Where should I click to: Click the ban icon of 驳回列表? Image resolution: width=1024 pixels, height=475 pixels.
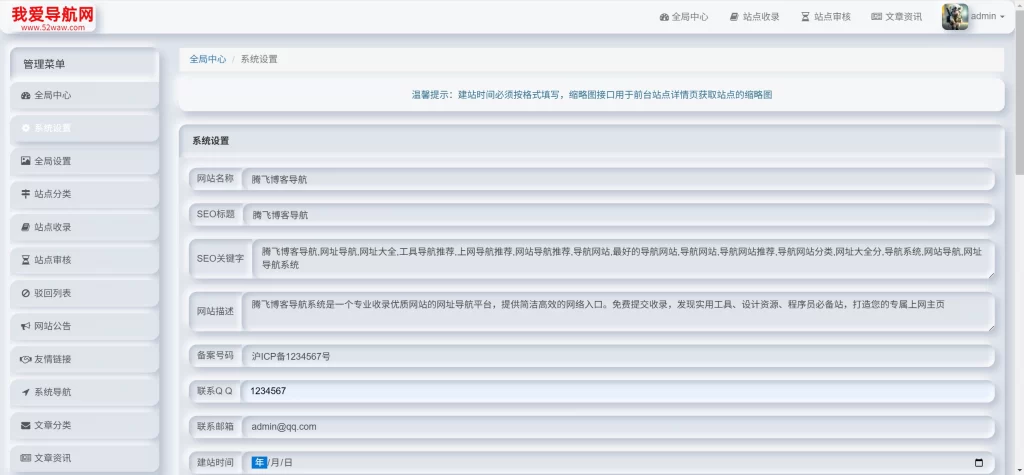25,293
